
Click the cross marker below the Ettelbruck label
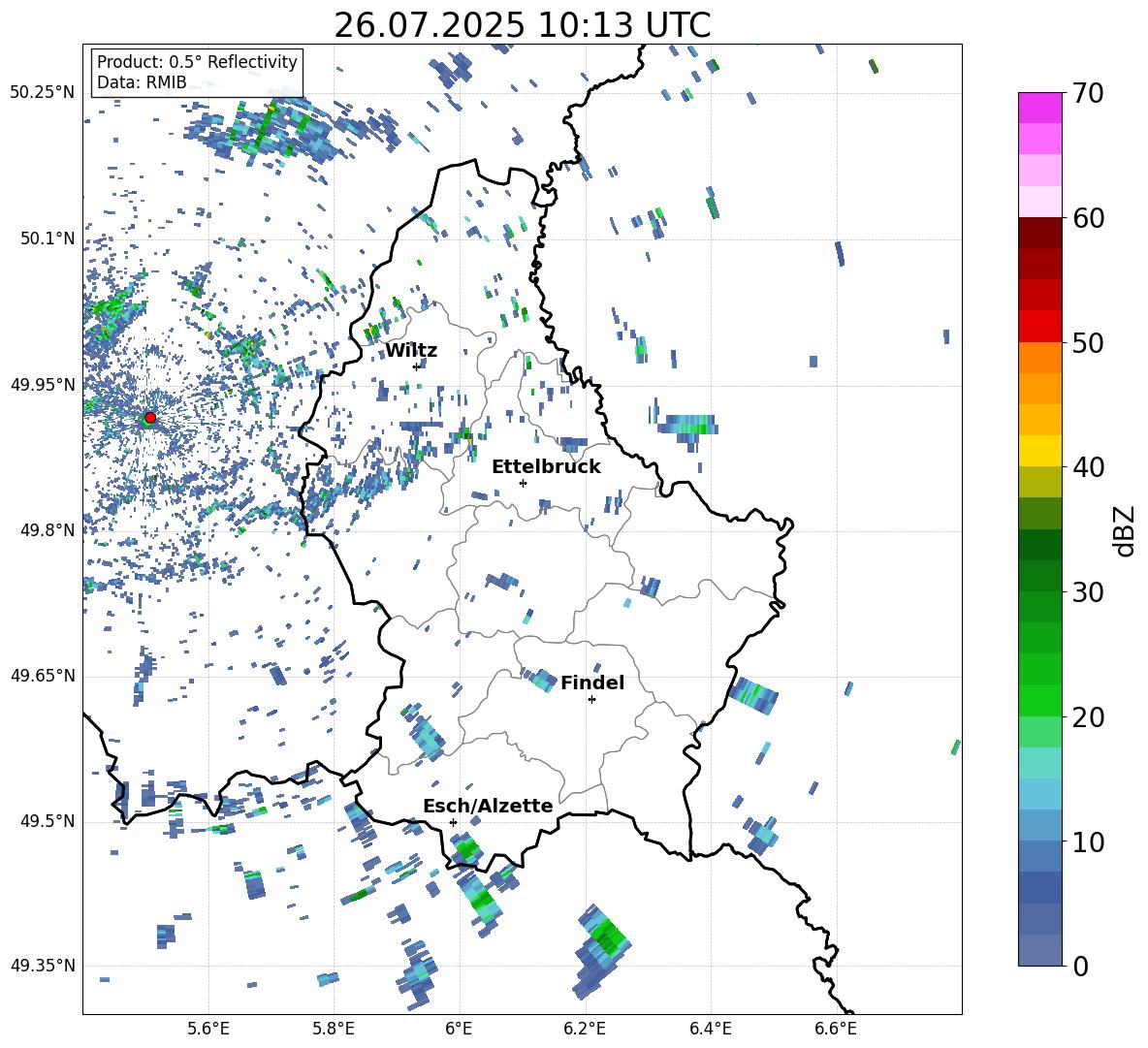[x=523, y=483]
